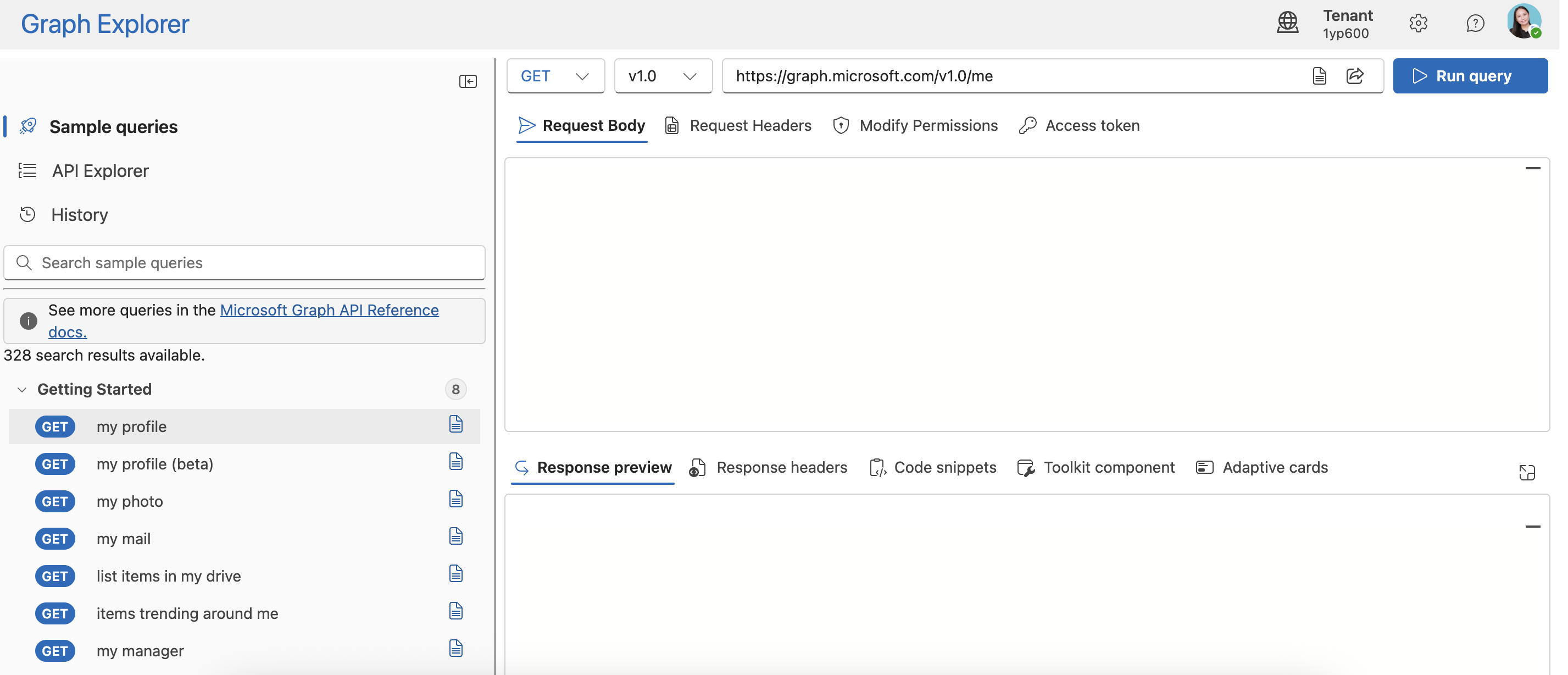The image size is (1568, 675).
Task: Expand the response preview to full screen
Action: point(1527,472)
